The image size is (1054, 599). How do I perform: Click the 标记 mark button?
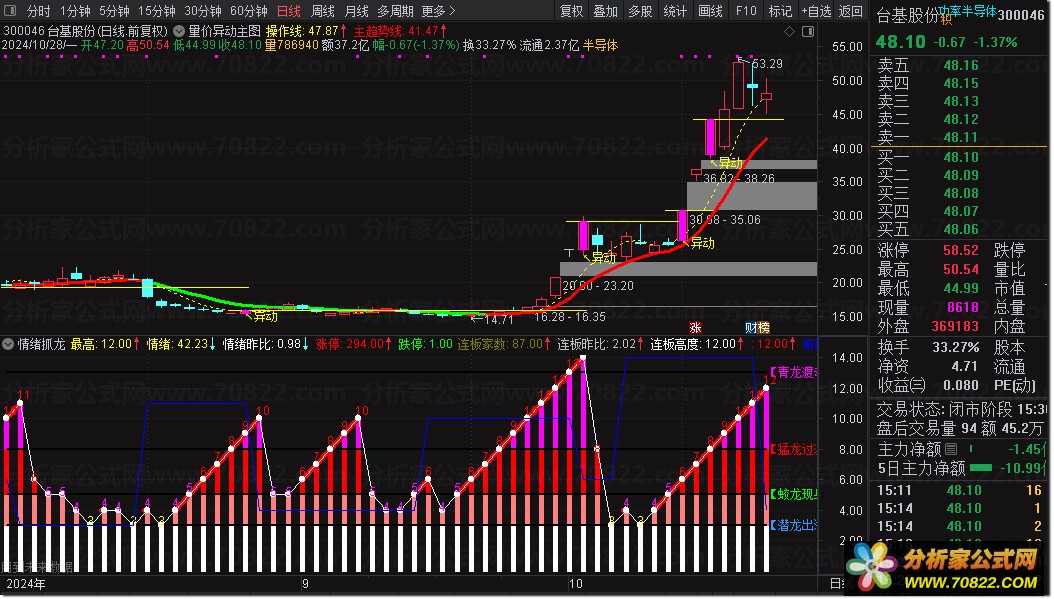point(780,11)
